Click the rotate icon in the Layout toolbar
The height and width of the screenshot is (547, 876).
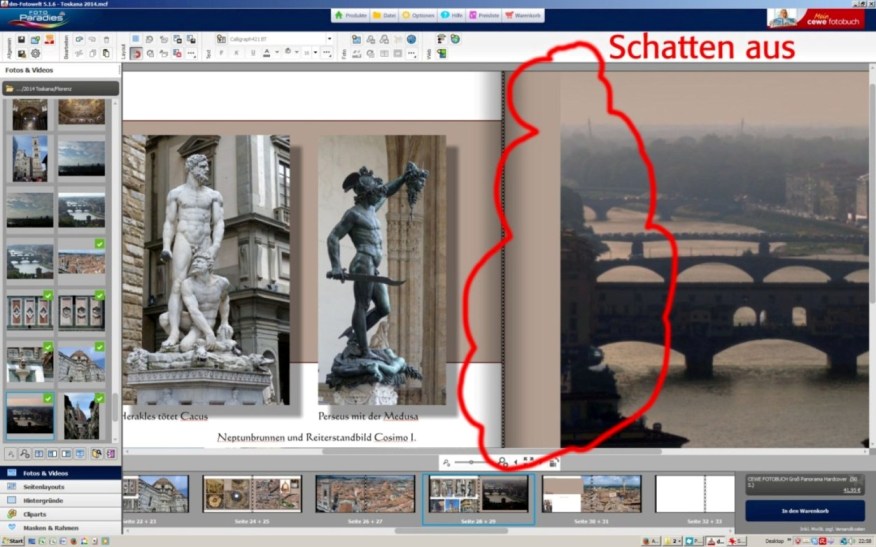[x=150, y=40]
